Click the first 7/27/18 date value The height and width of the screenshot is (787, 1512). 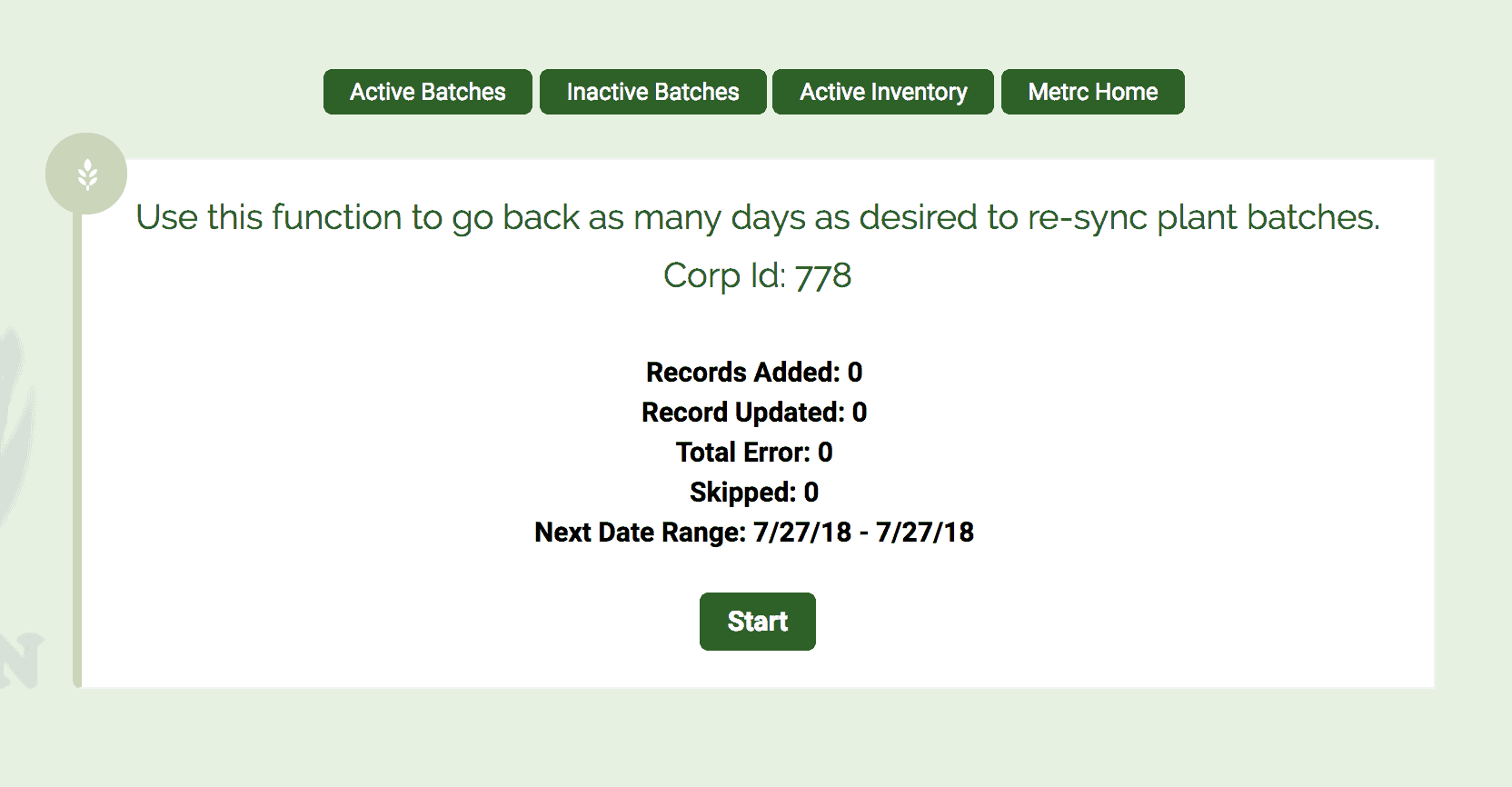[803, 533]
